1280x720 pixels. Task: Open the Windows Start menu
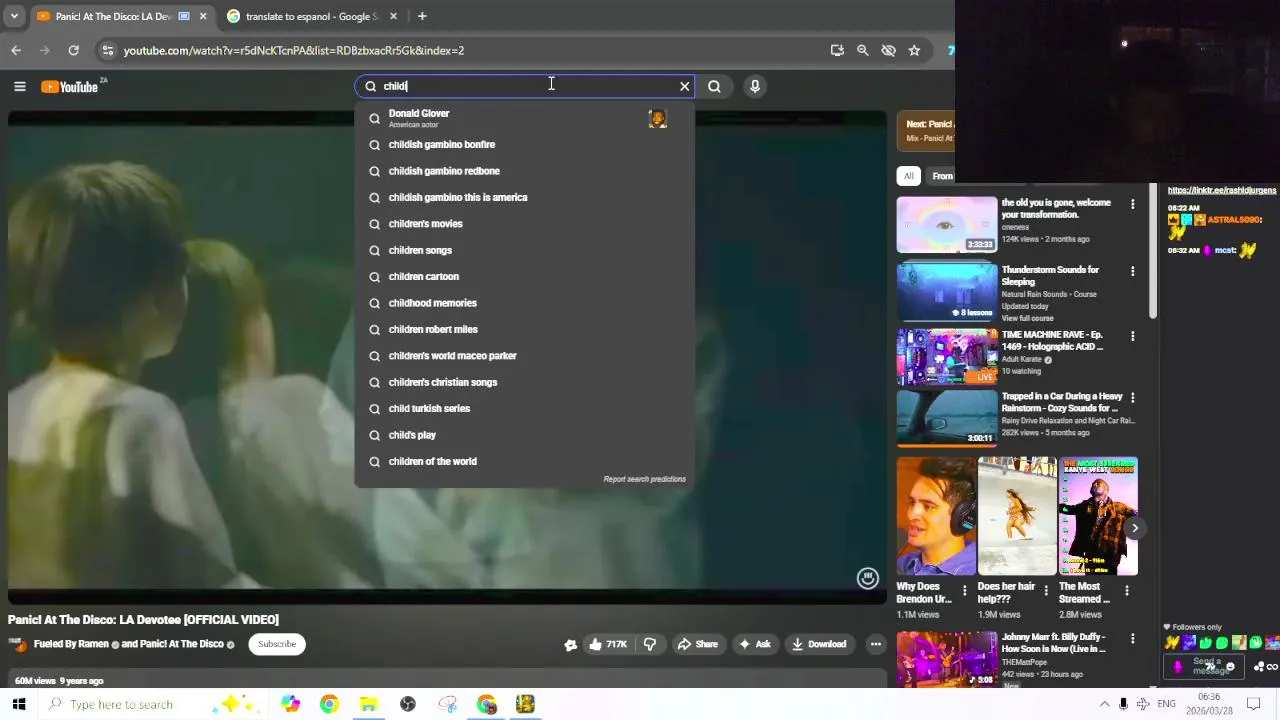[19, 704]
